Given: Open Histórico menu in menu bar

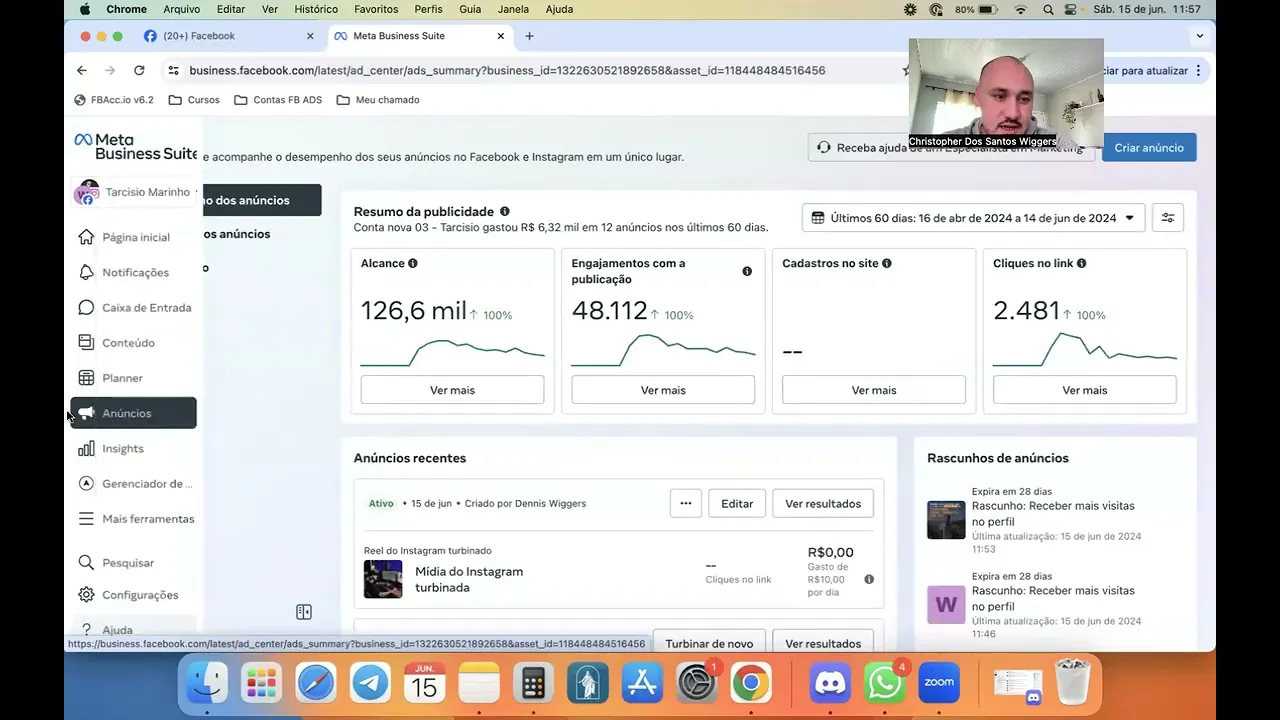Looking at the screenshot, I should pyautogui.click(x=316, y=9).
